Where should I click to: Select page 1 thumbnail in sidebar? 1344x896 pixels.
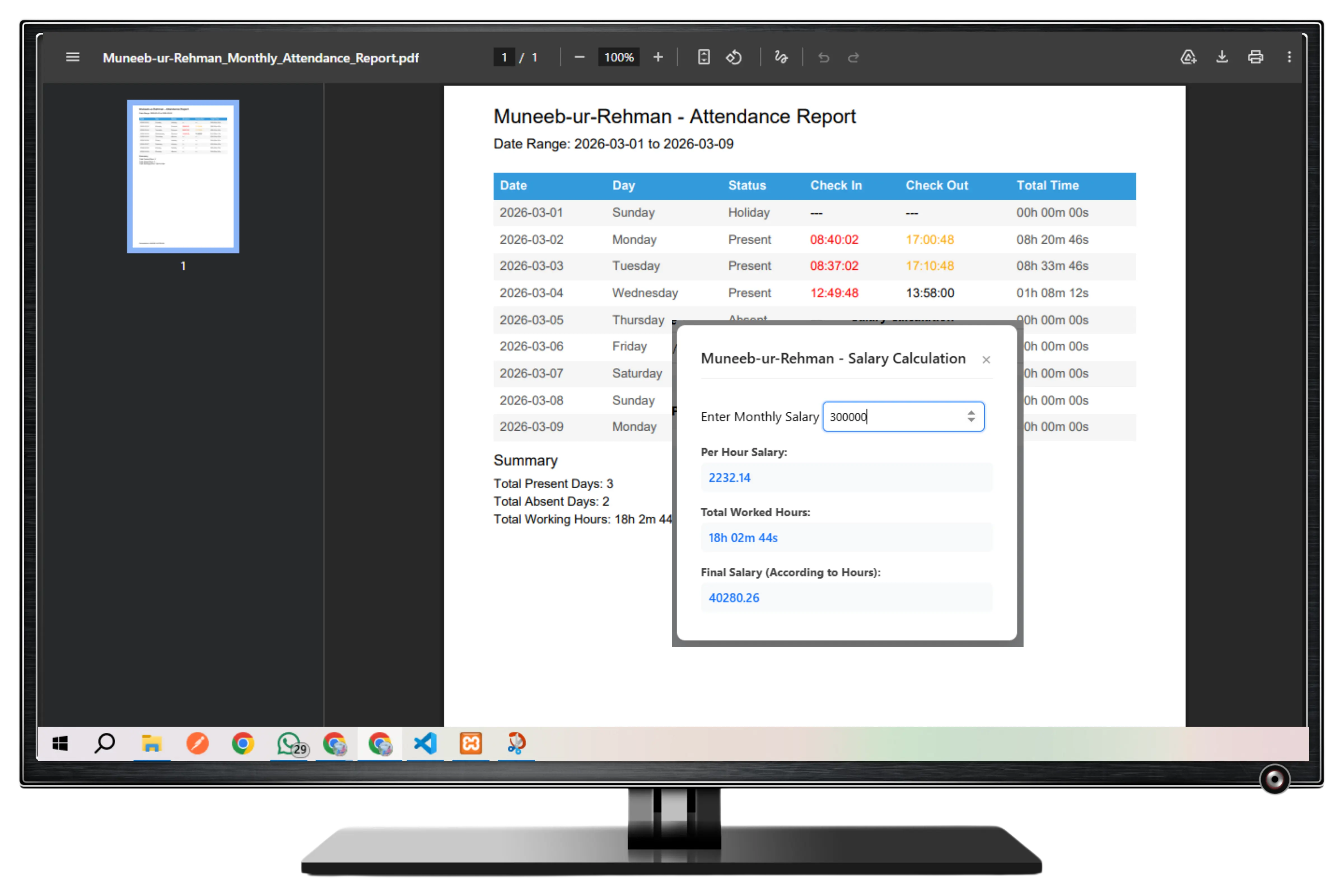183,176
